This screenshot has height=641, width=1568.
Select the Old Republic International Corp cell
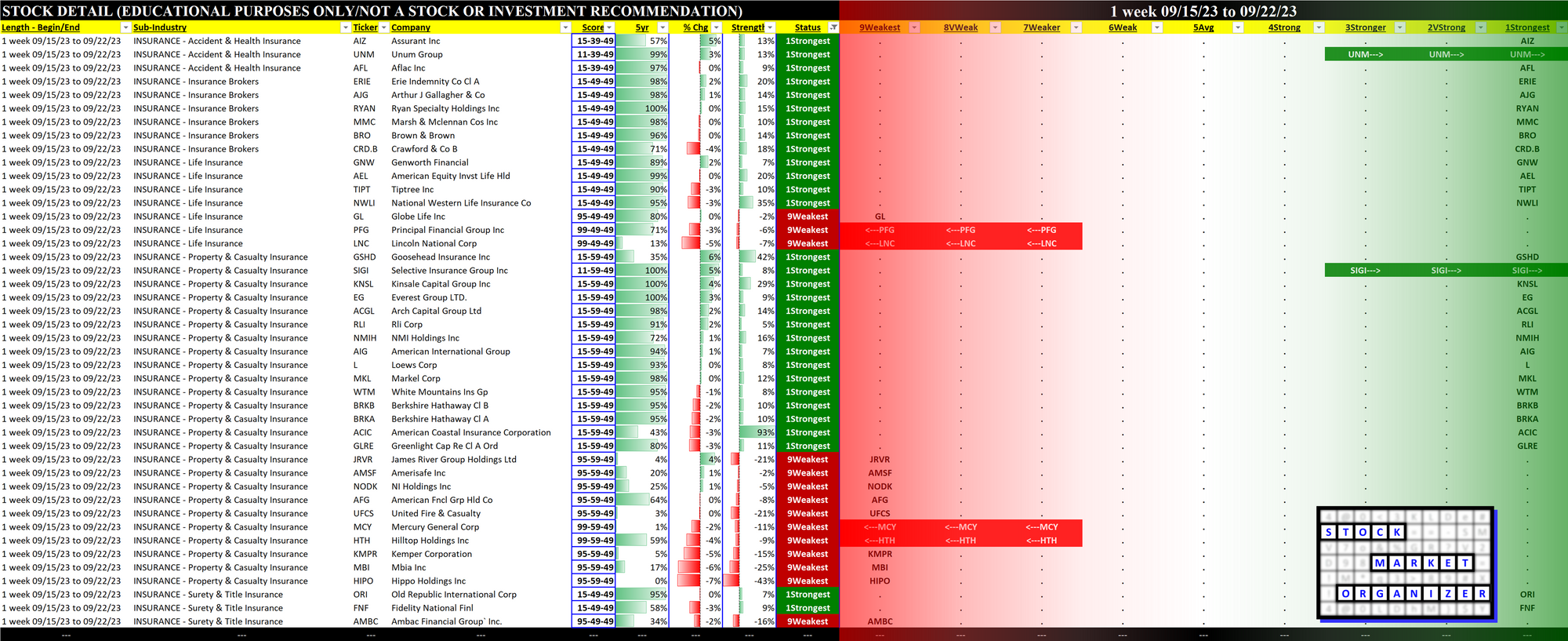click(x=481, y=595)
